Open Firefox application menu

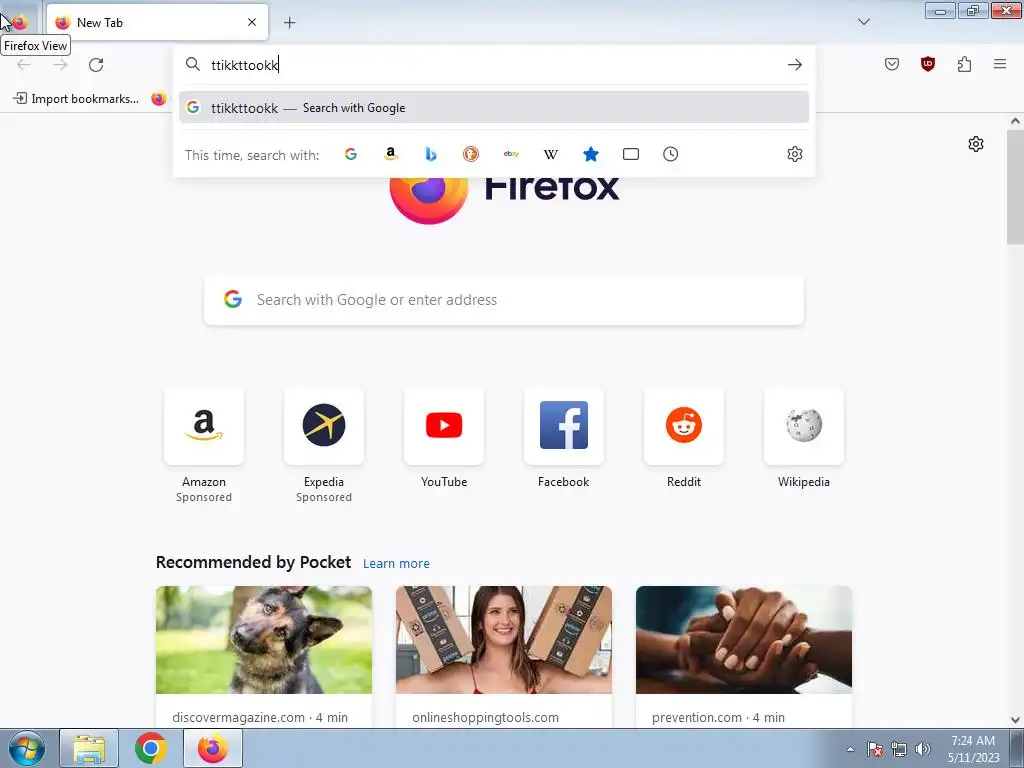click(1000, 64)
